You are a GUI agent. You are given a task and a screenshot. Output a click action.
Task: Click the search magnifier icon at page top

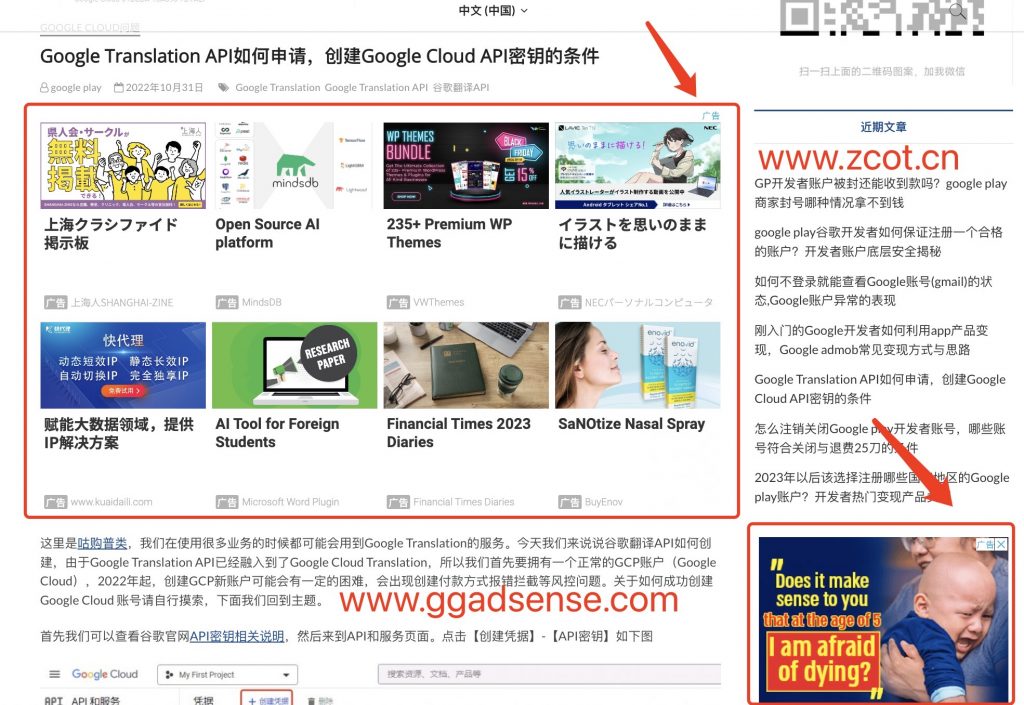[x=957, y=10]
